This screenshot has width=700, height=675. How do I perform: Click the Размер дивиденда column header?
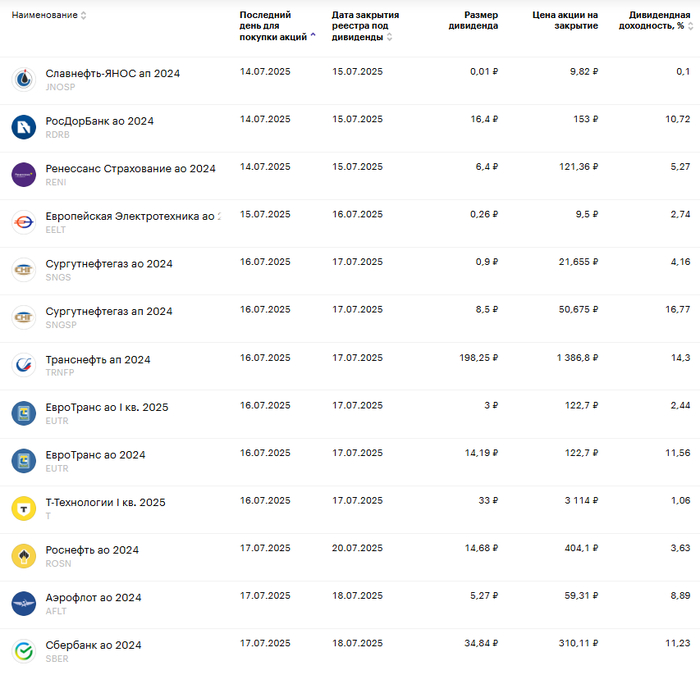pos(473,21)
